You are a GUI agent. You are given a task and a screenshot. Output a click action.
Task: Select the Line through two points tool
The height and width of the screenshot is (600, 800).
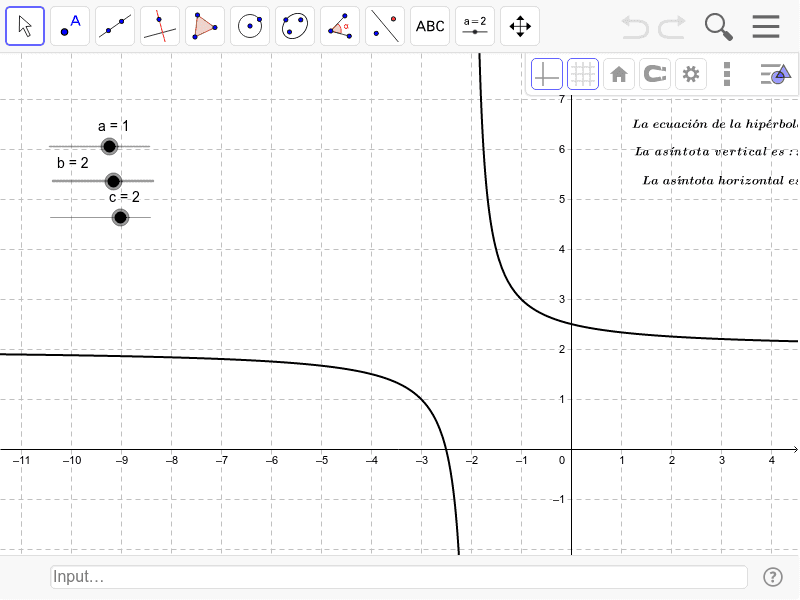pos(115,26)
